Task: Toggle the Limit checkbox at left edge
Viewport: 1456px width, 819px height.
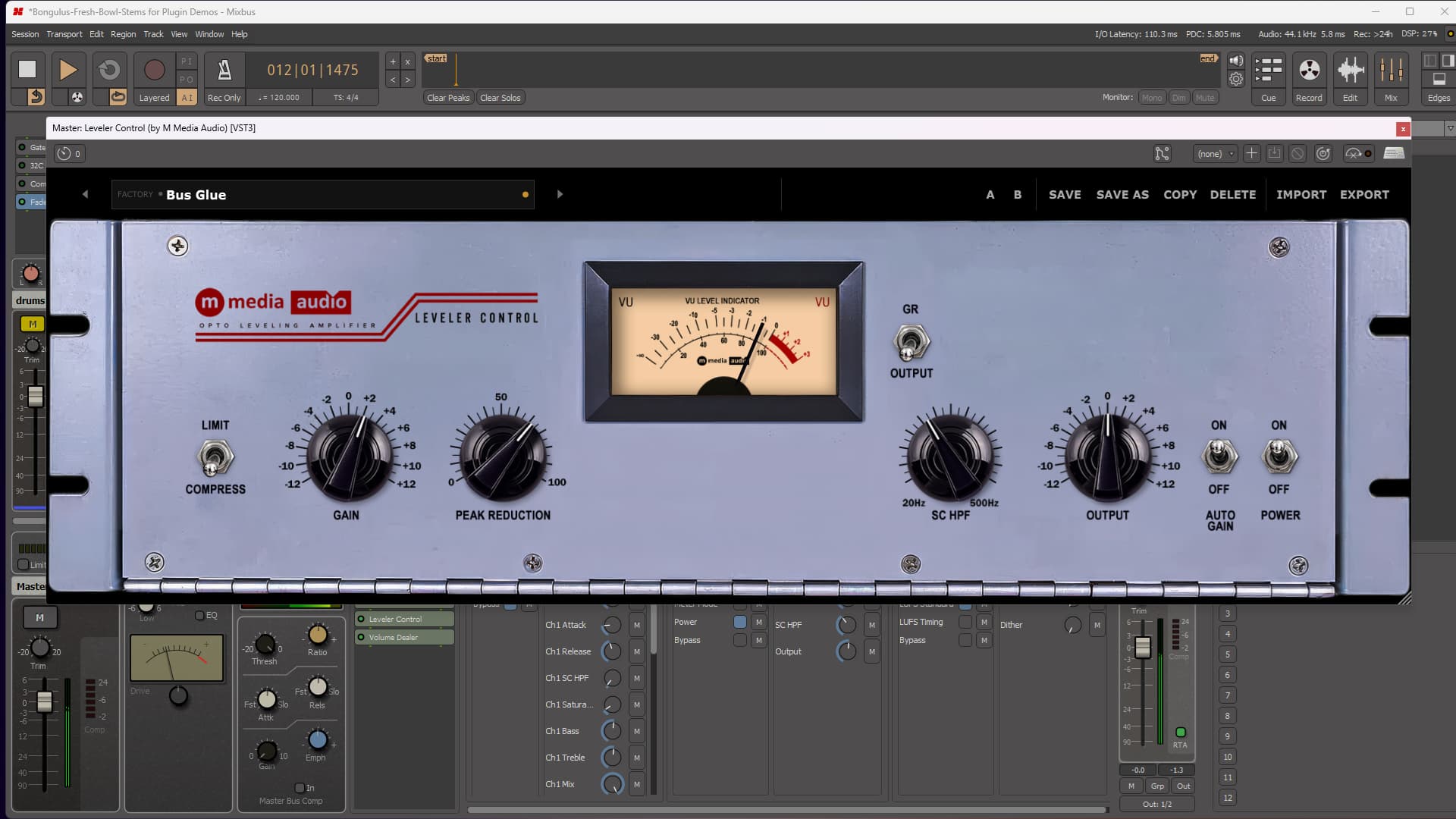Action: point(23,564)
